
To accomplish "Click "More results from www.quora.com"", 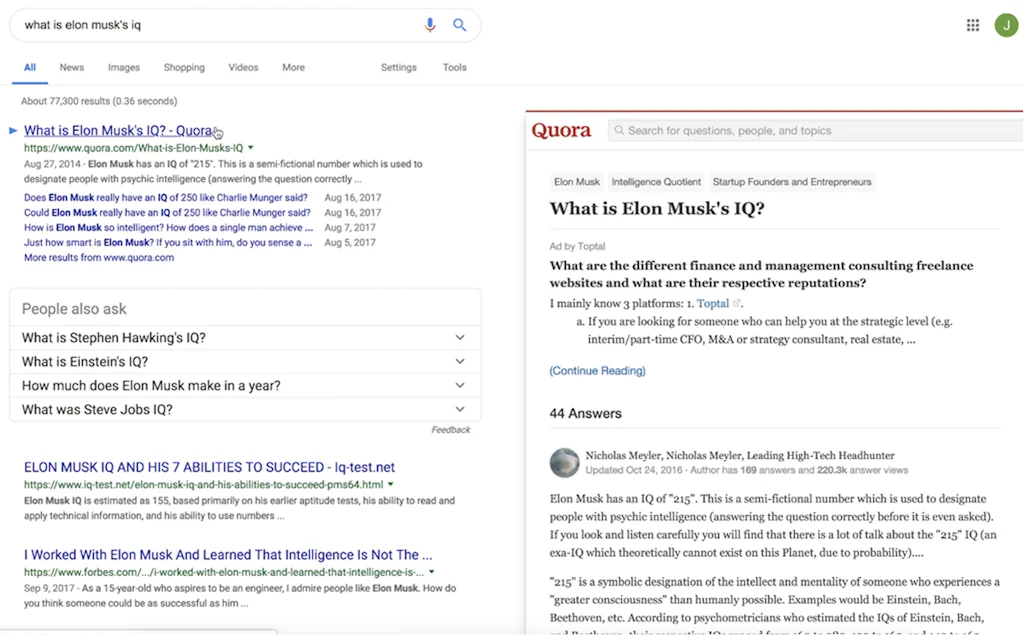I will pyautogui.click(x=99, y=257).
